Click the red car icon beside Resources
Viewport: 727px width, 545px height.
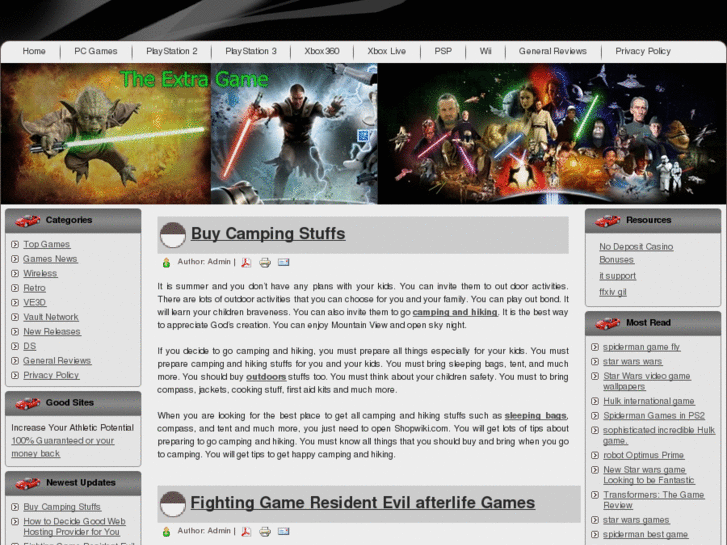pos(607,221)
